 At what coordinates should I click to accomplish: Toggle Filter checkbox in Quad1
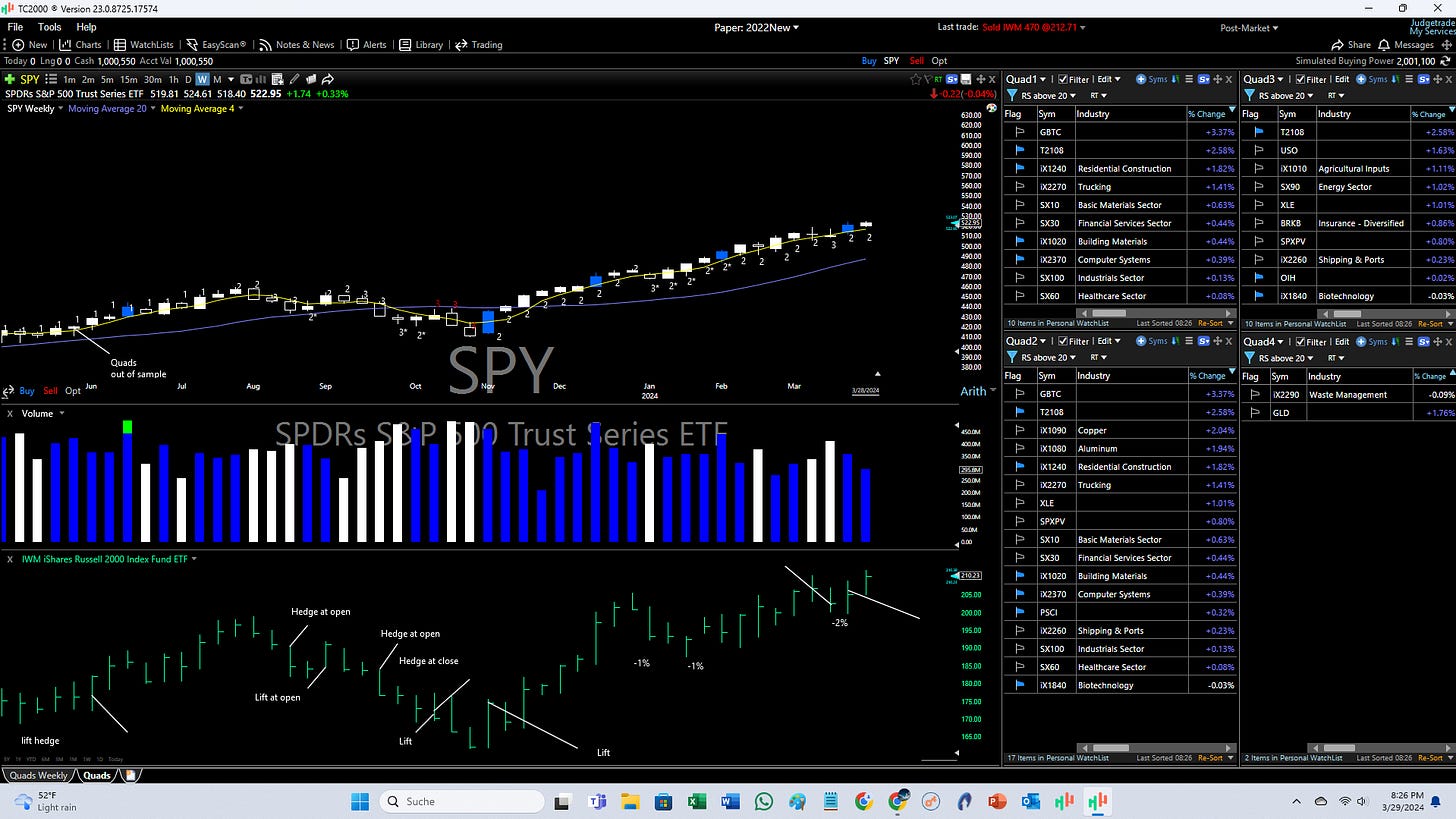tap(1063, 79)
